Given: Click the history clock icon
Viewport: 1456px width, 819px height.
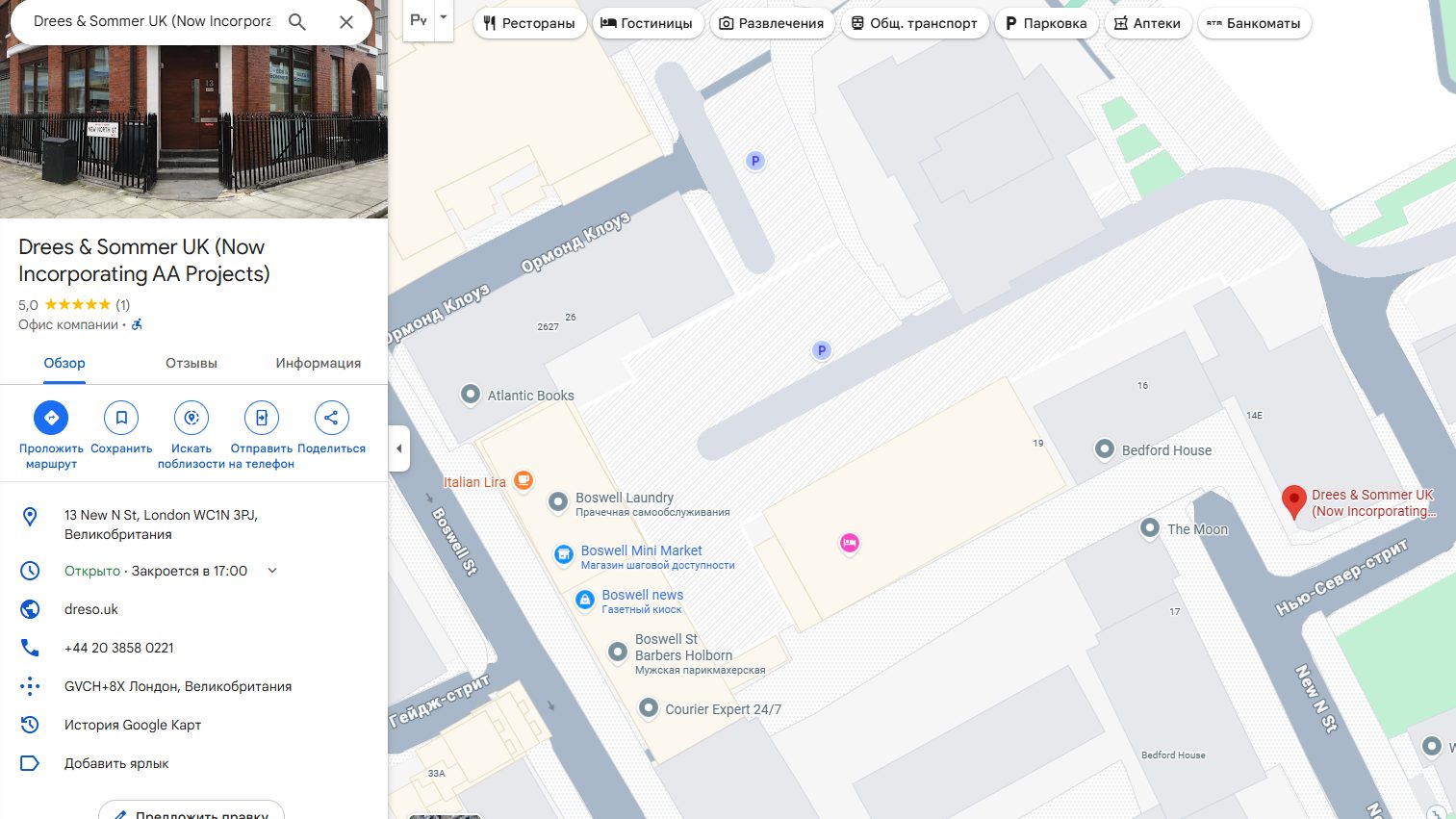Looking at the screenshot, I should pyautogui.click(x=30, y=725).
